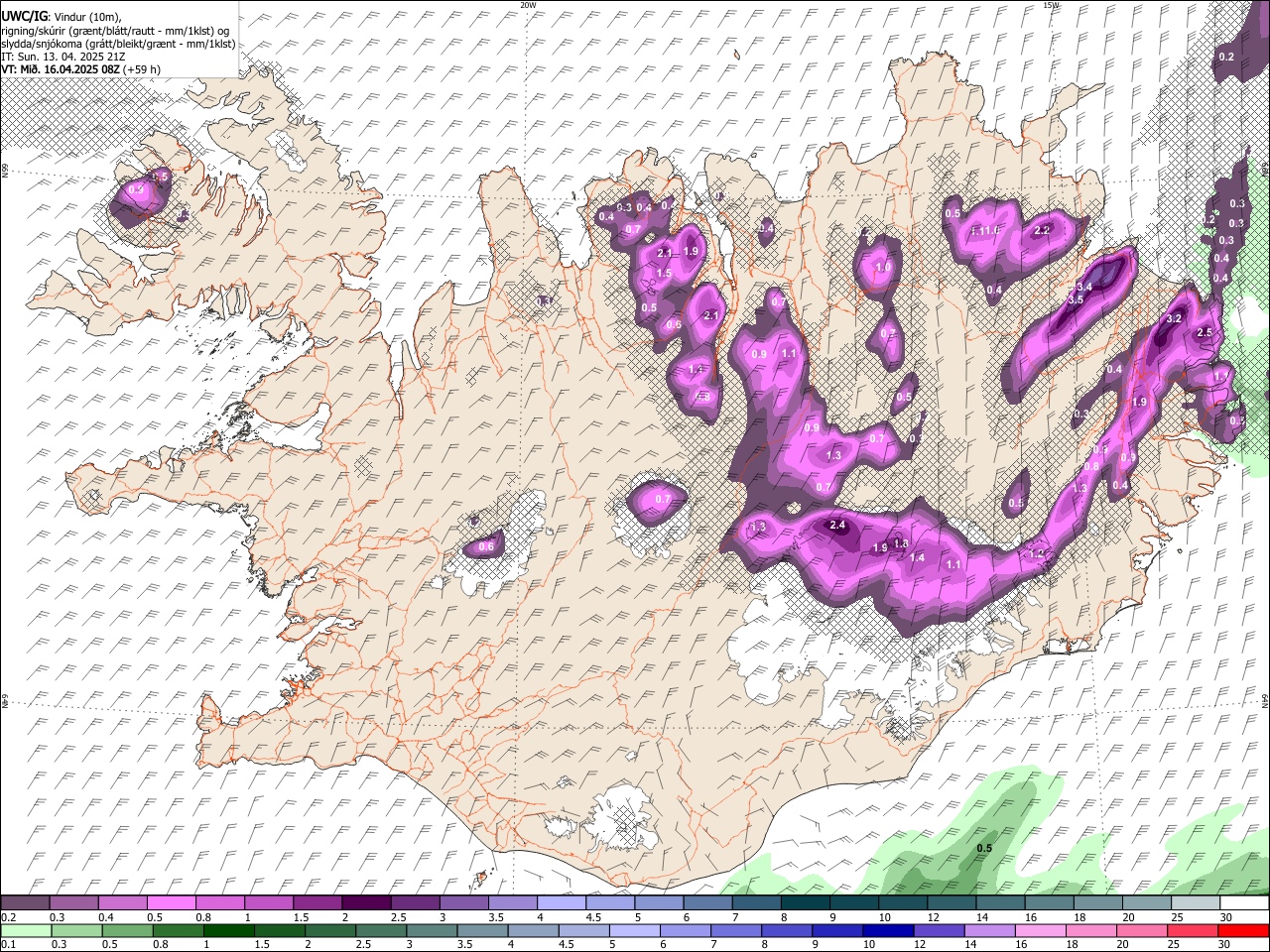The width and height of the screenshot is (1270, 952).
Task: Select the lavender 4 swatch in the snowfall legend
Action: click(562, 902)
